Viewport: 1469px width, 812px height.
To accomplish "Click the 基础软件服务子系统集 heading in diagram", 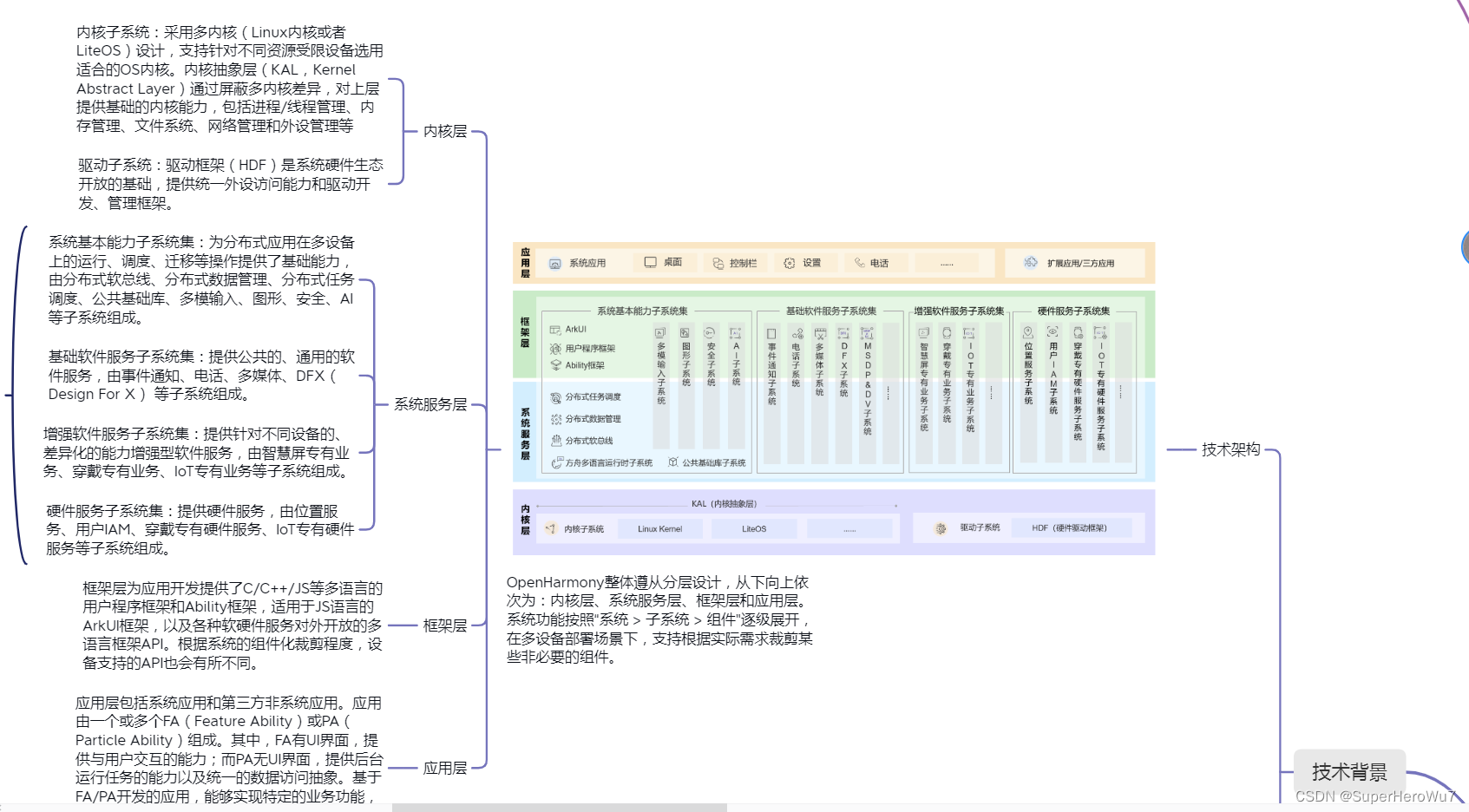I will click(x=831, y=311).
